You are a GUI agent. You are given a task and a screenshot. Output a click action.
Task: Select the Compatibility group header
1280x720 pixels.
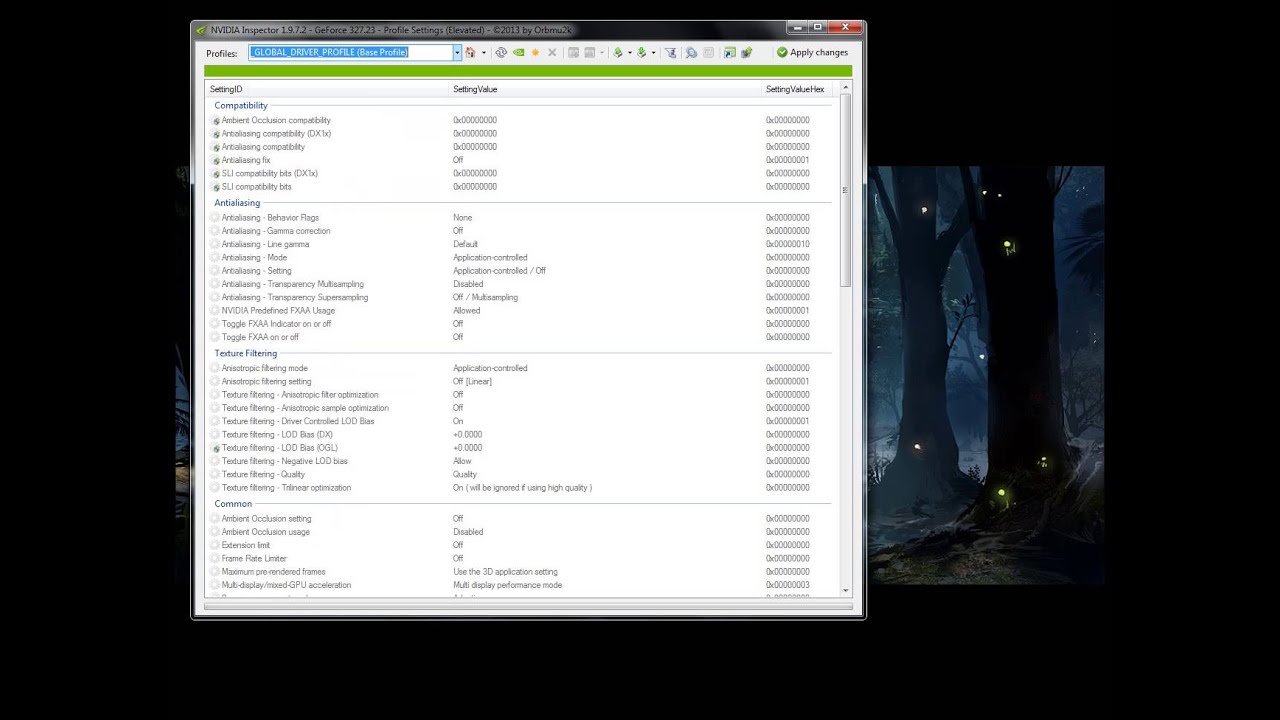(241, 105)
